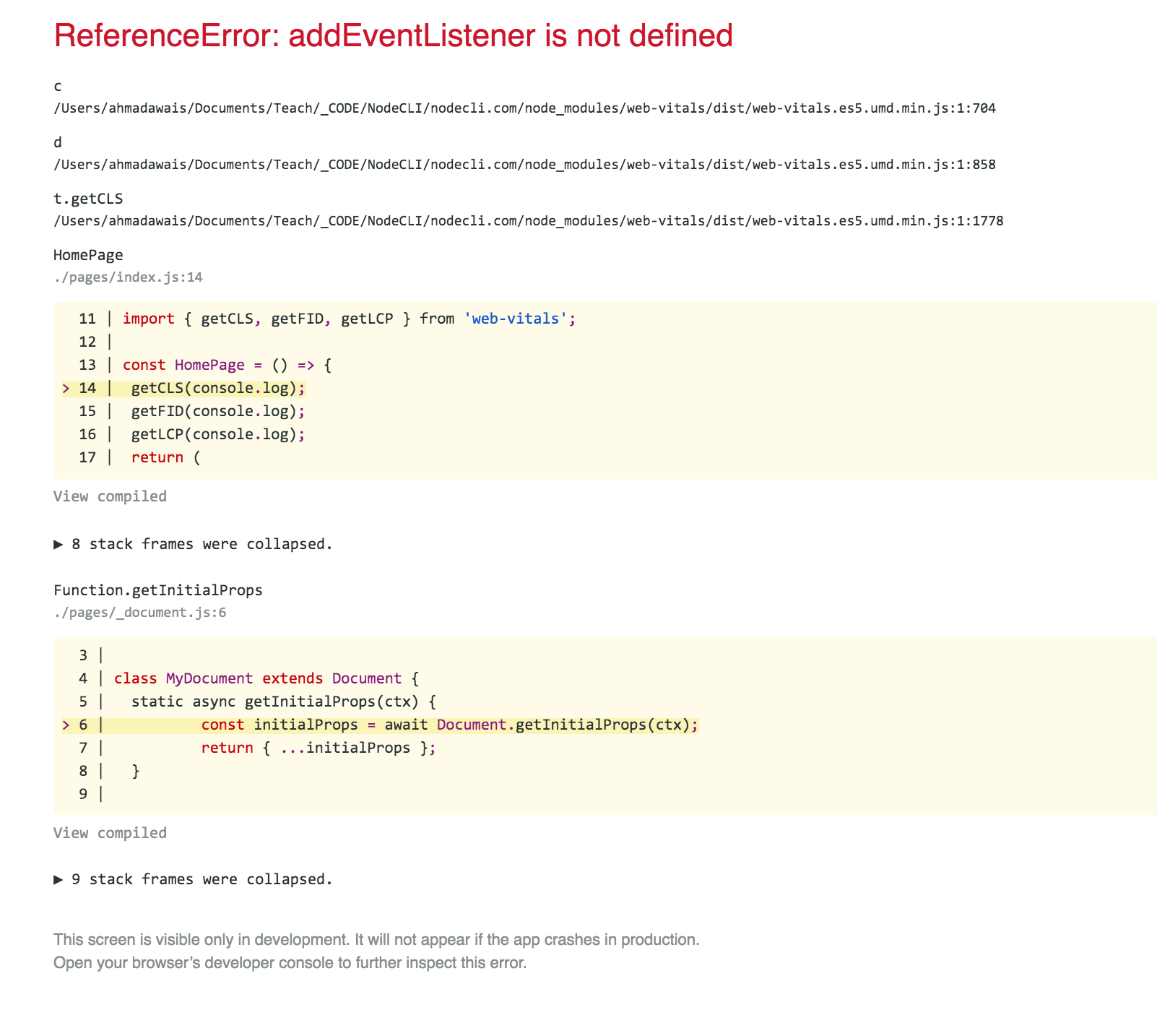Screen dimensions: 1157x1036
Task: Click the 'ReferenceError: addEventListener is not defined' heading
Action: pyautogui.click(x=394, y=35)
